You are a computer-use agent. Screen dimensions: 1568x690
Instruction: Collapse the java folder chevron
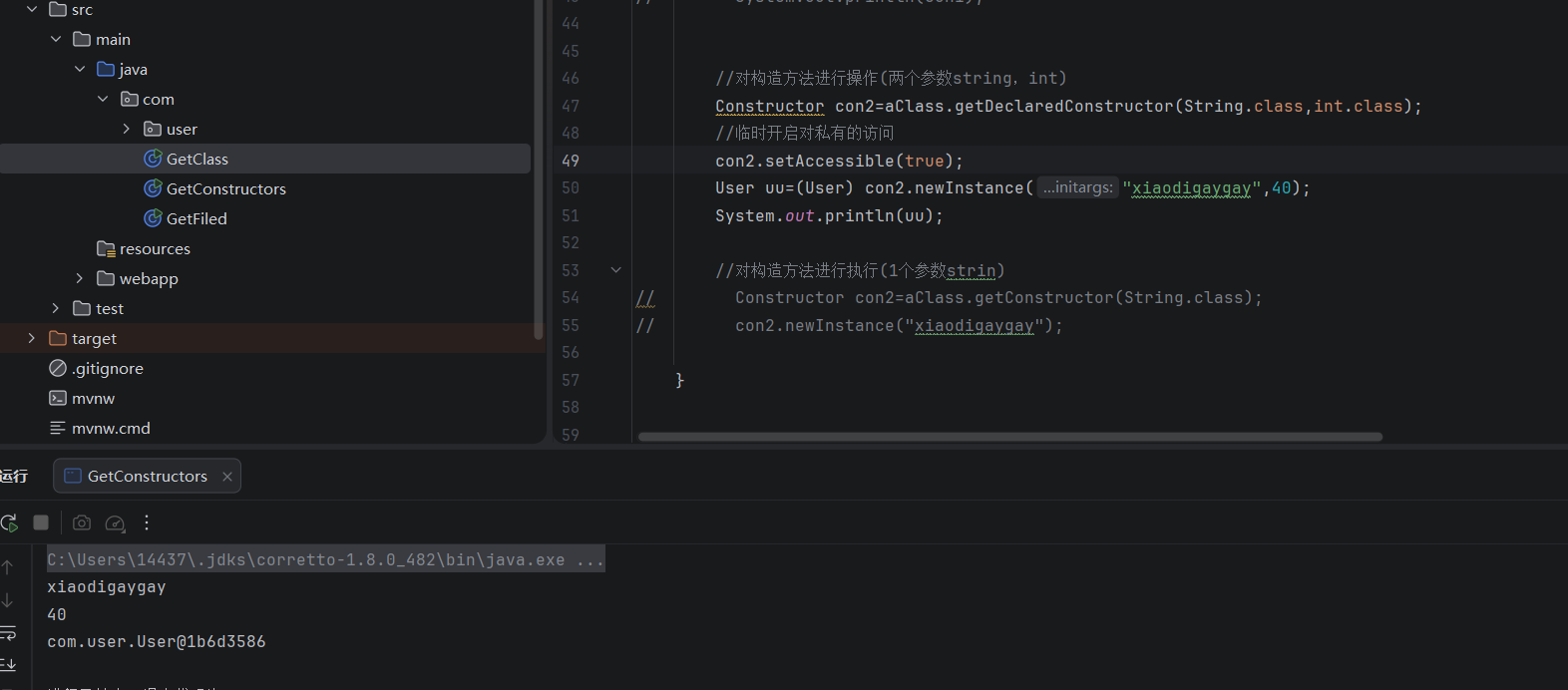[80, 69]
